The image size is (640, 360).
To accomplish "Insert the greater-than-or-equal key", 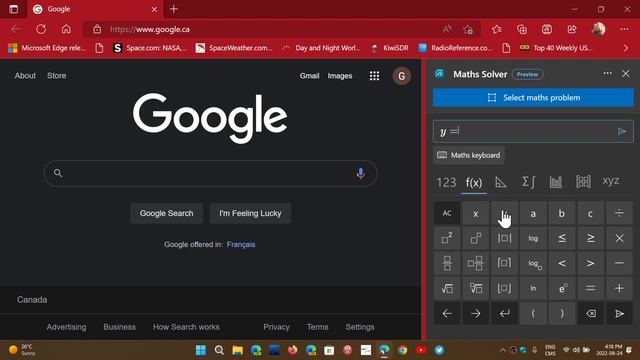I will coord(590,238).
